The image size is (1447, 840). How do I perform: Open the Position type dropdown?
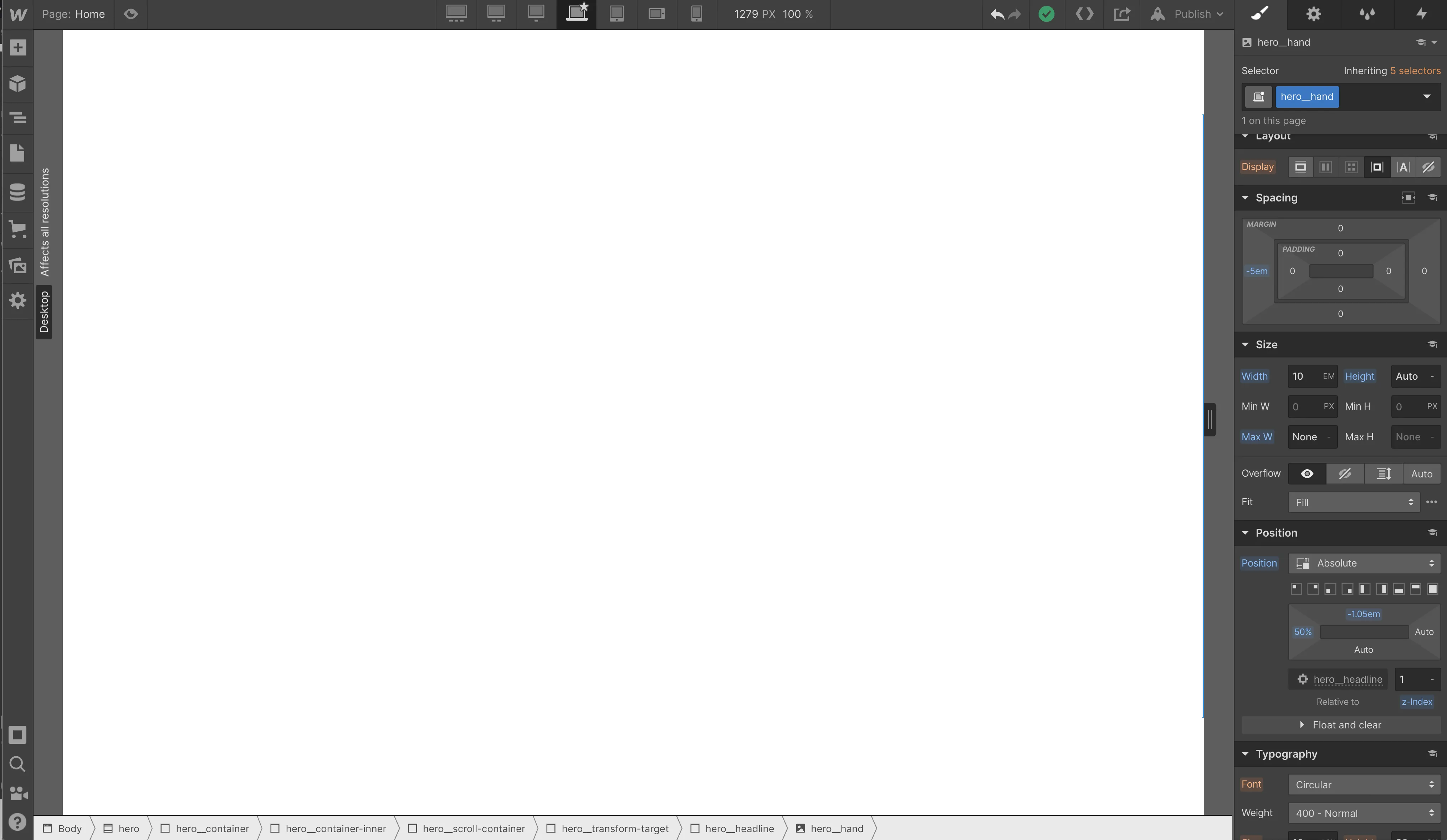pos(1364,563)
